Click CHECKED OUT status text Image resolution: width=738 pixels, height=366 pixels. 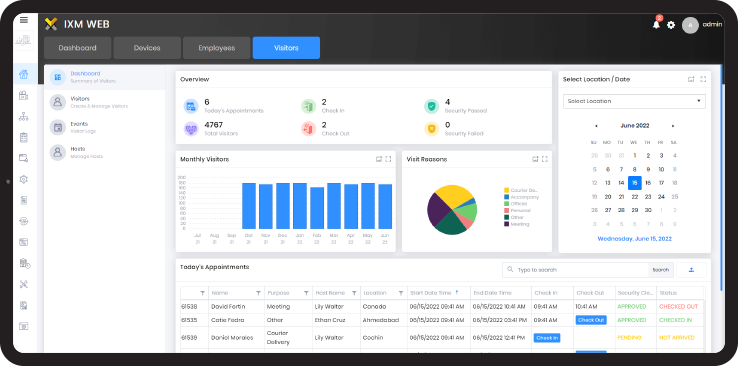678,307
